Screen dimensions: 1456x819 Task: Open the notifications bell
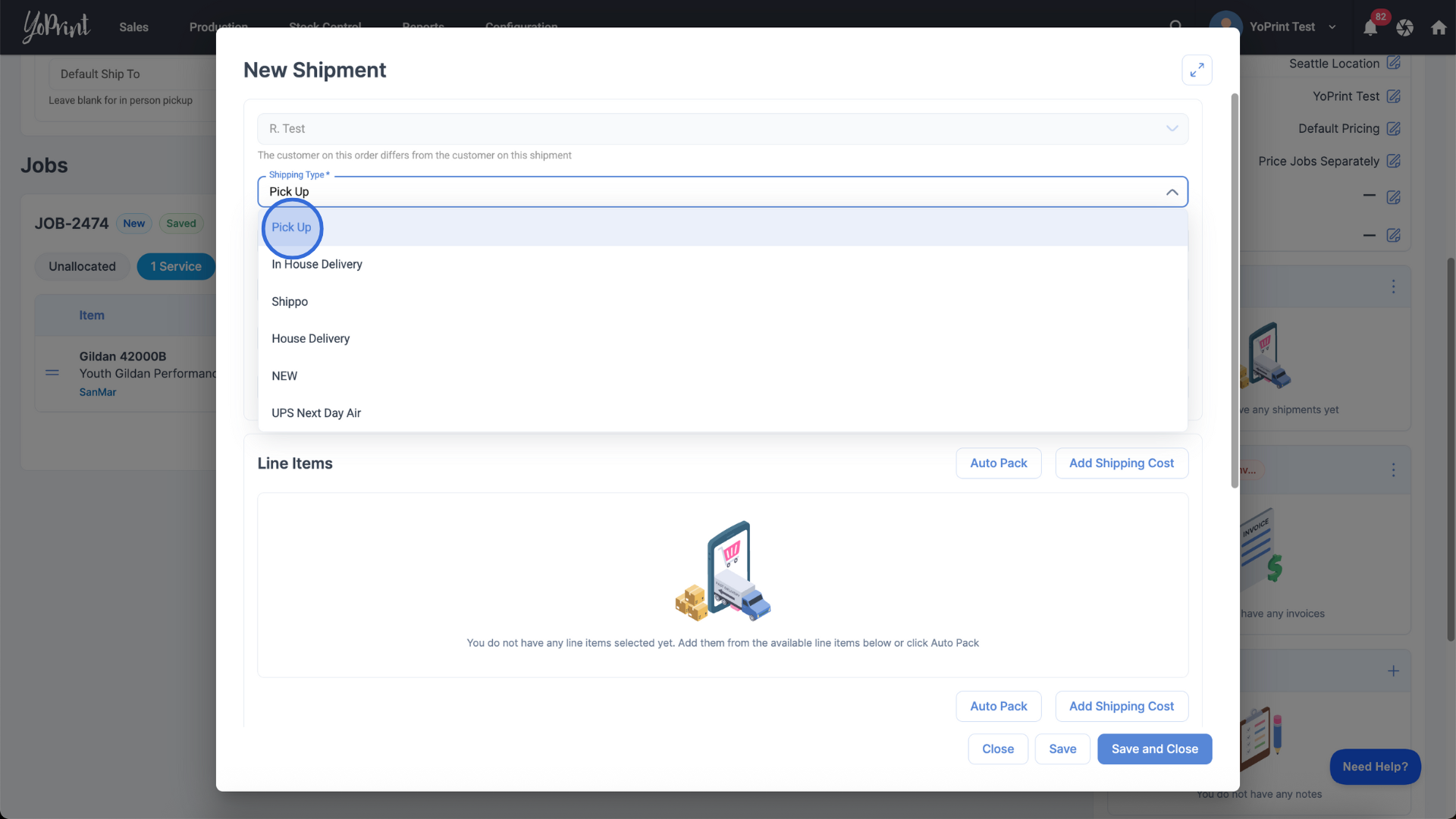pyautogui.click(x=1370, y=28)
